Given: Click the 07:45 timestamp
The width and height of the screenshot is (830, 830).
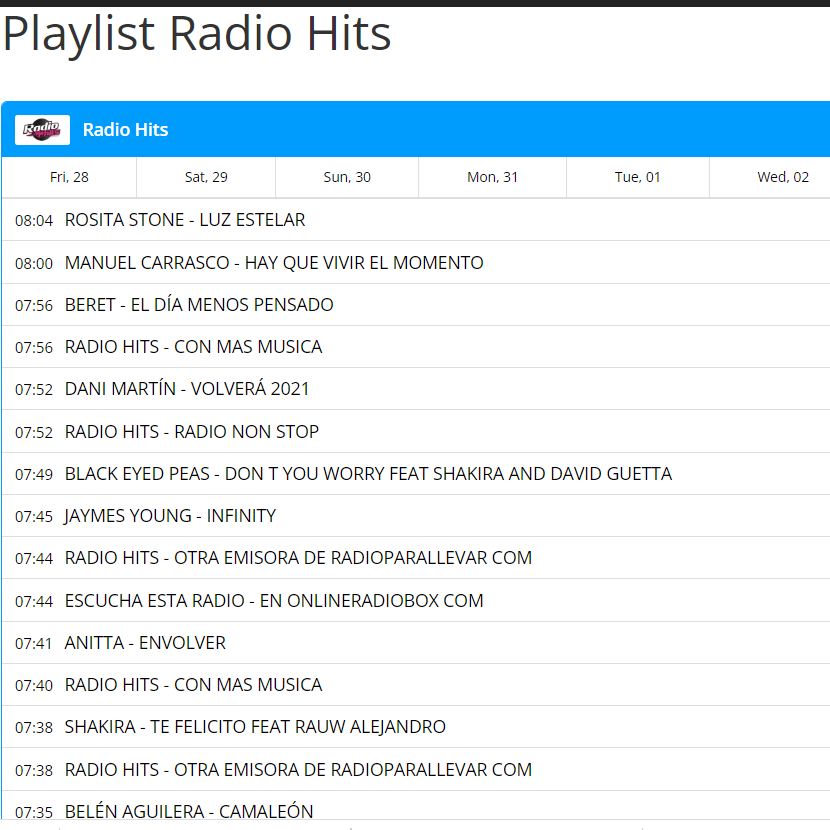Looking at the screenshot, I should (34, 517).
